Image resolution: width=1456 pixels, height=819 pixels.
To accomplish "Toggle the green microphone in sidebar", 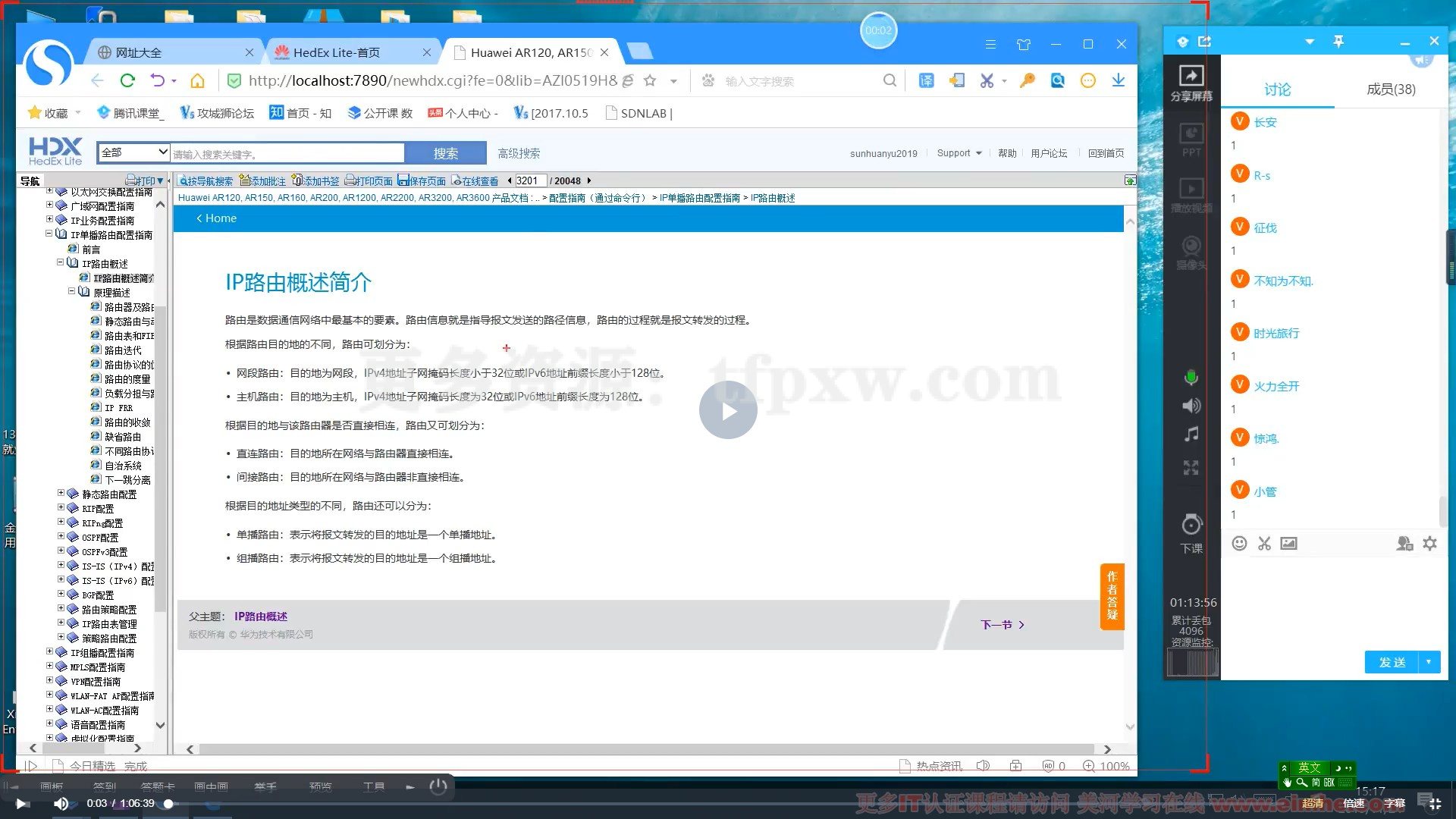I will point(1191,377).
